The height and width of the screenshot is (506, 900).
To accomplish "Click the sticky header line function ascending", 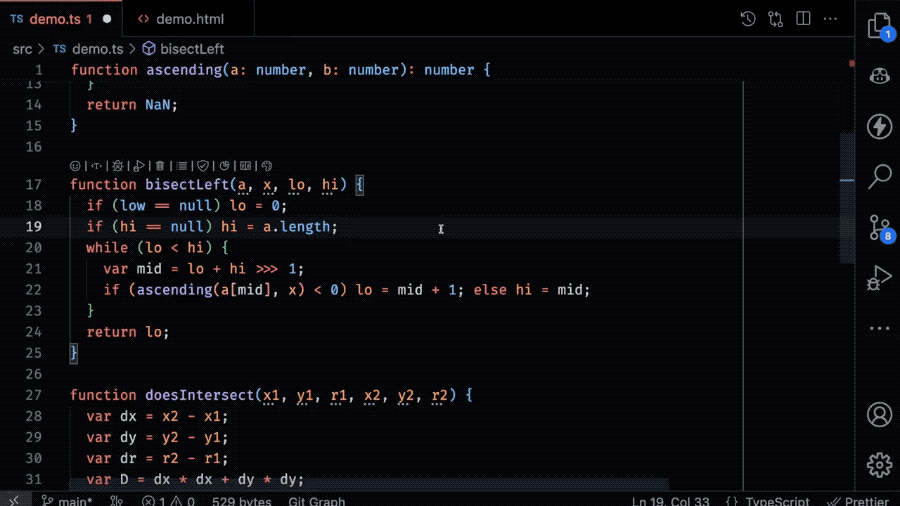I will pos(280,70).
